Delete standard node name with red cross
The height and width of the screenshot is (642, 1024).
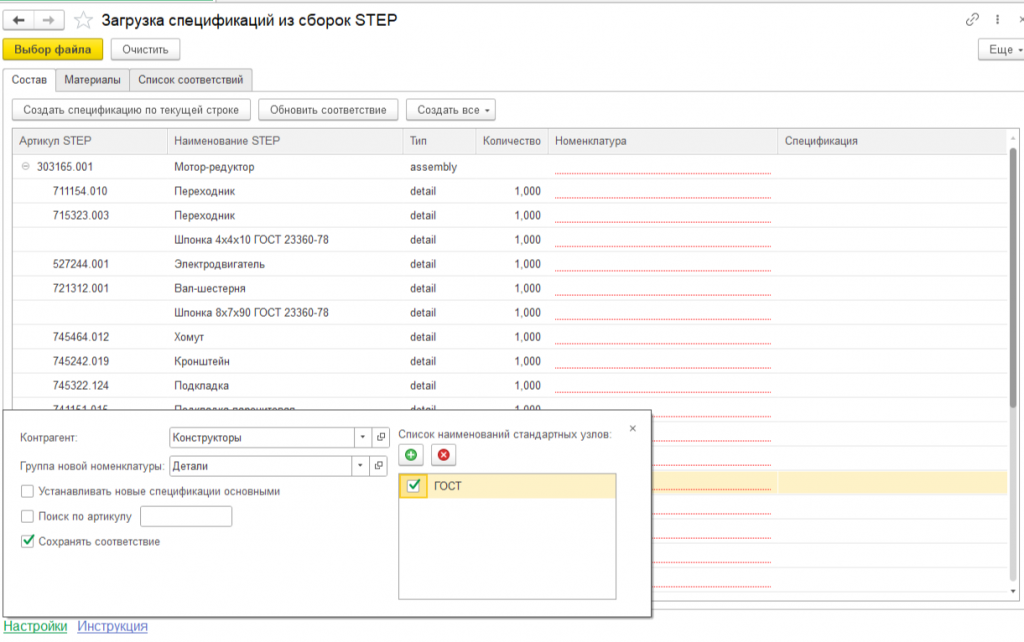[443, 455]
